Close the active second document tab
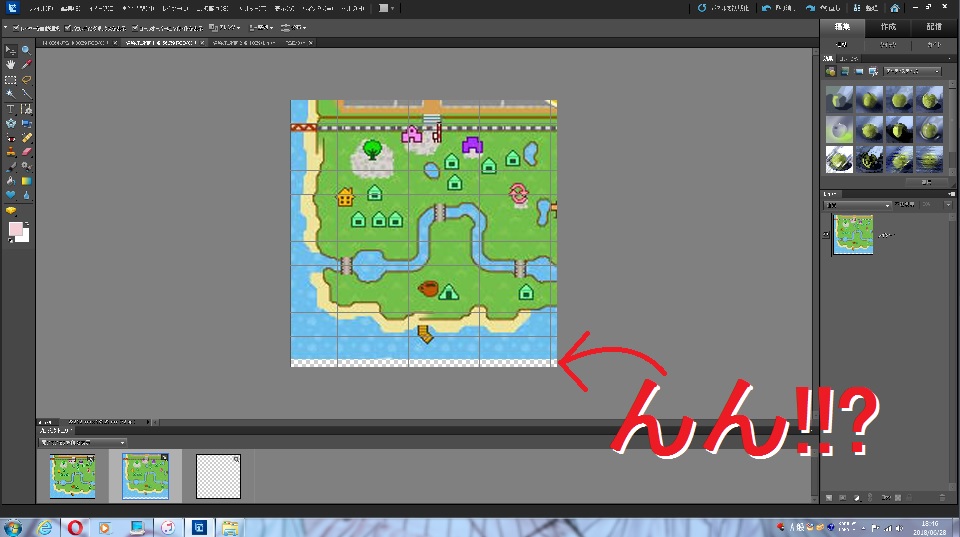 coord(202,43)
